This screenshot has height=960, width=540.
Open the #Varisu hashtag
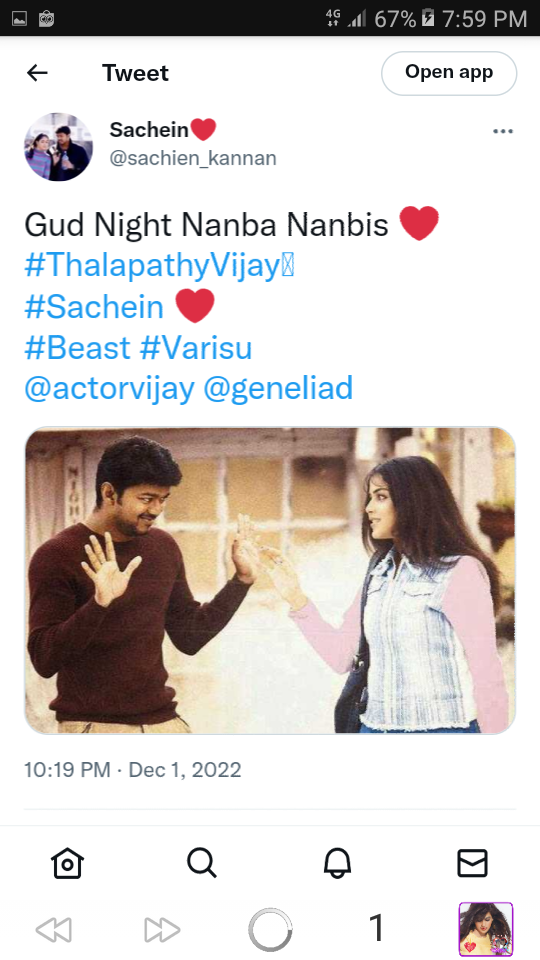[x=196, y=348]
